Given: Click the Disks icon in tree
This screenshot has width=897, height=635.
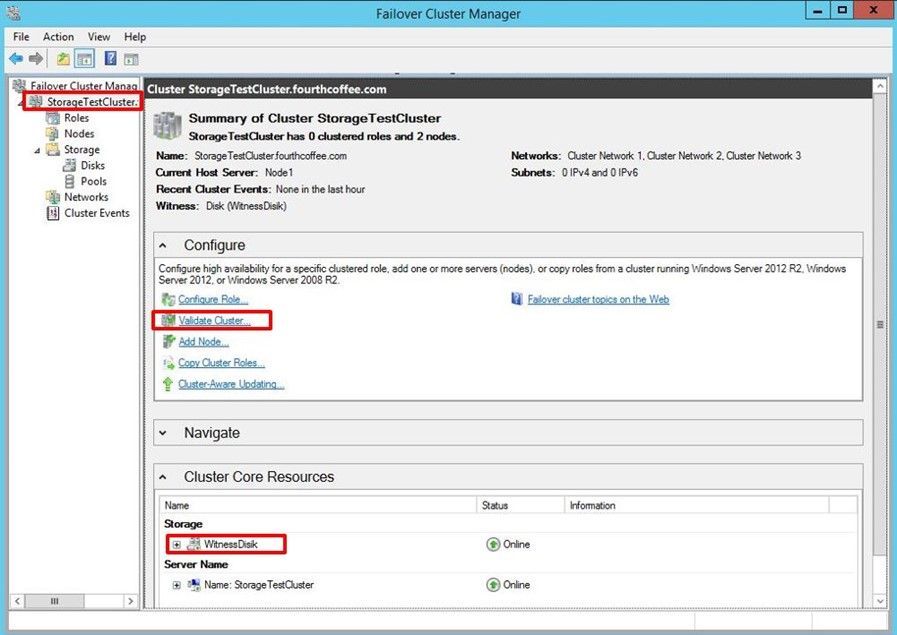Looking at the screenshot, I should pyautogui.click(x=69, y=165).
